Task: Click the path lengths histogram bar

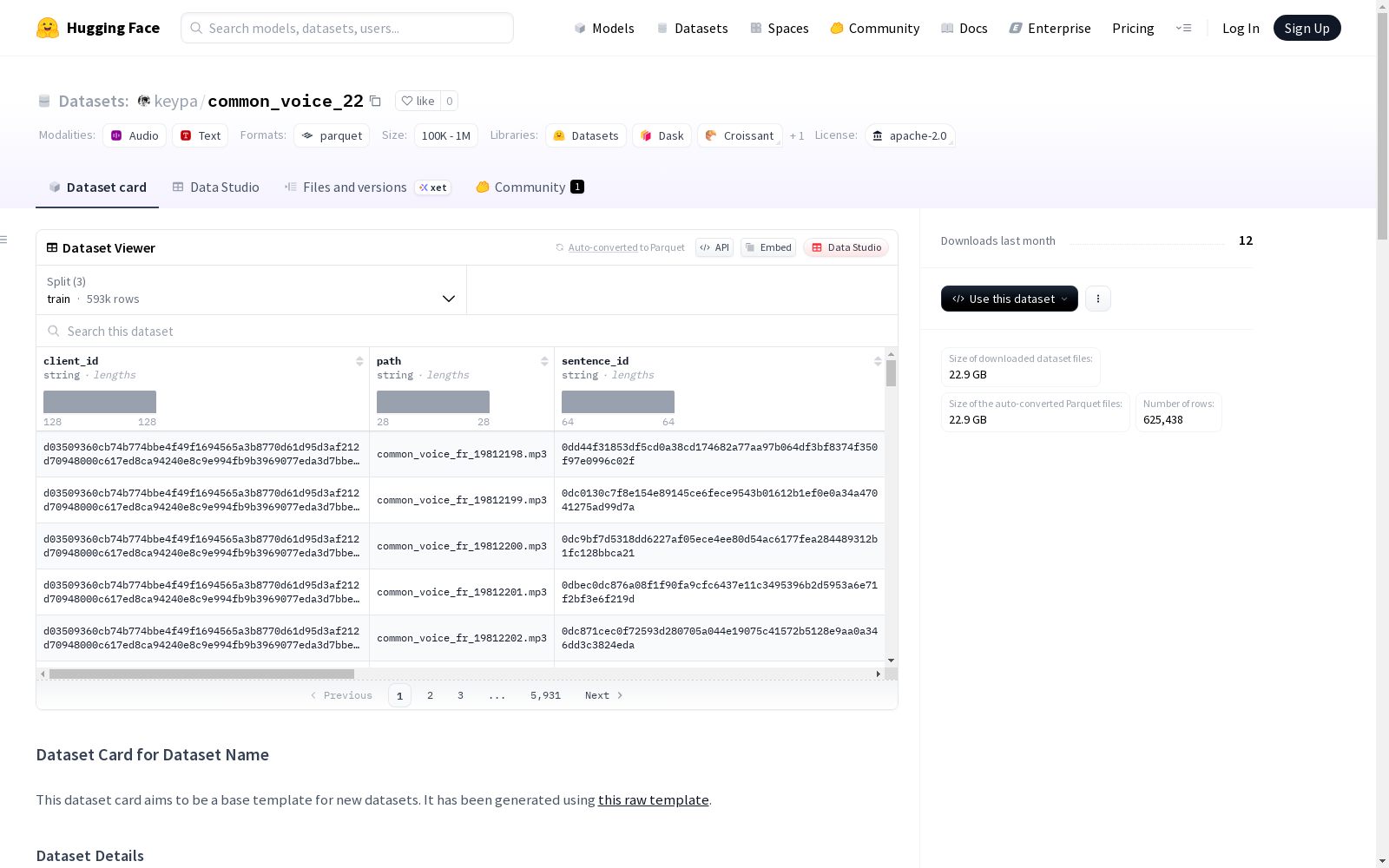Action: (433, 402)
